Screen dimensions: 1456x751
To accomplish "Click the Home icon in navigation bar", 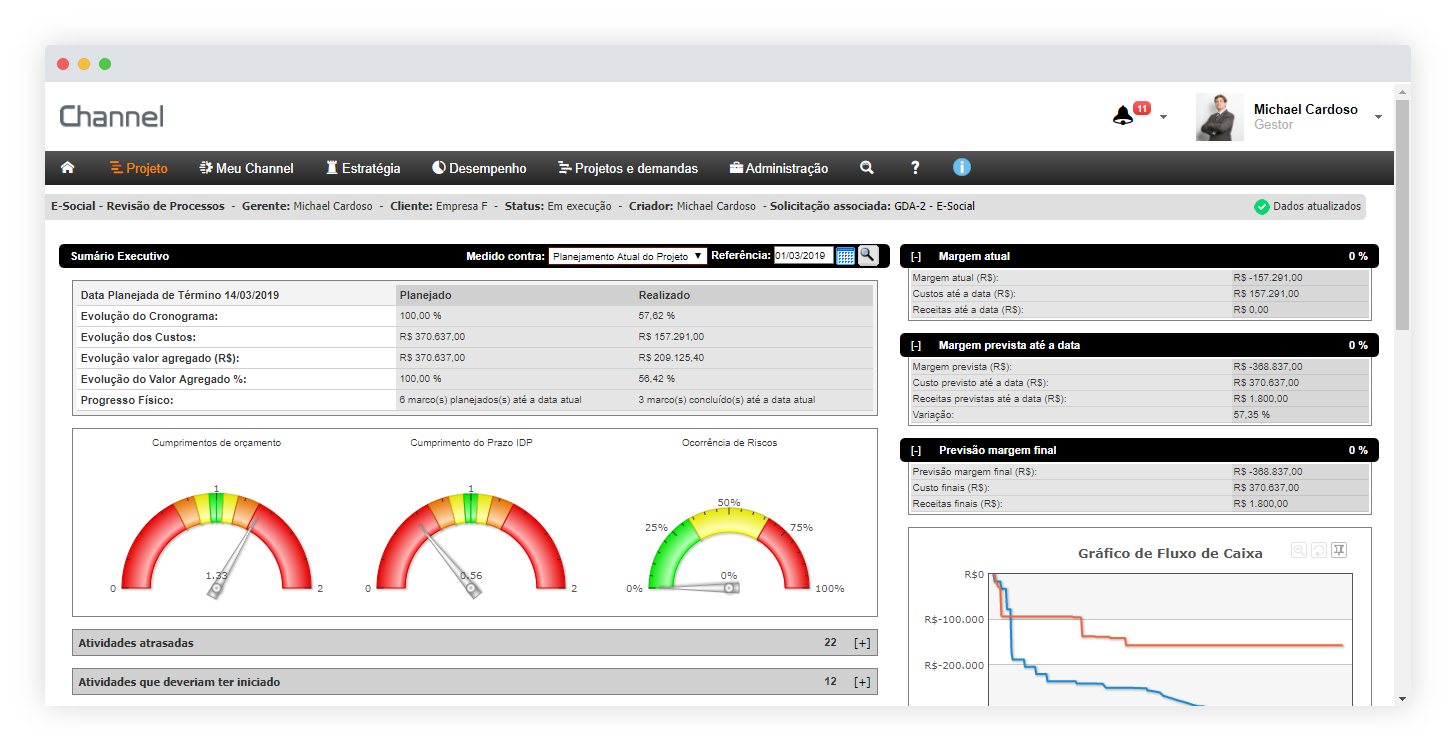I will [68, 168].
